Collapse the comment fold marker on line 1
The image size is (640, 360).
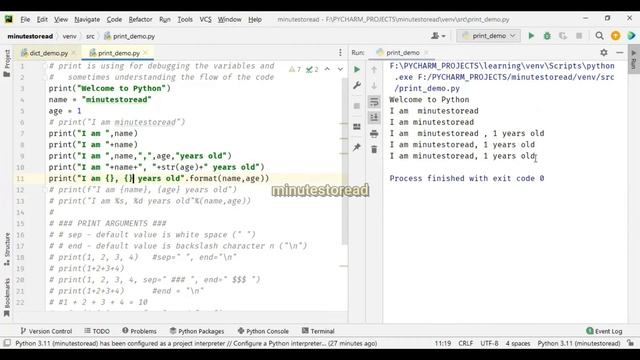point(44,67)
